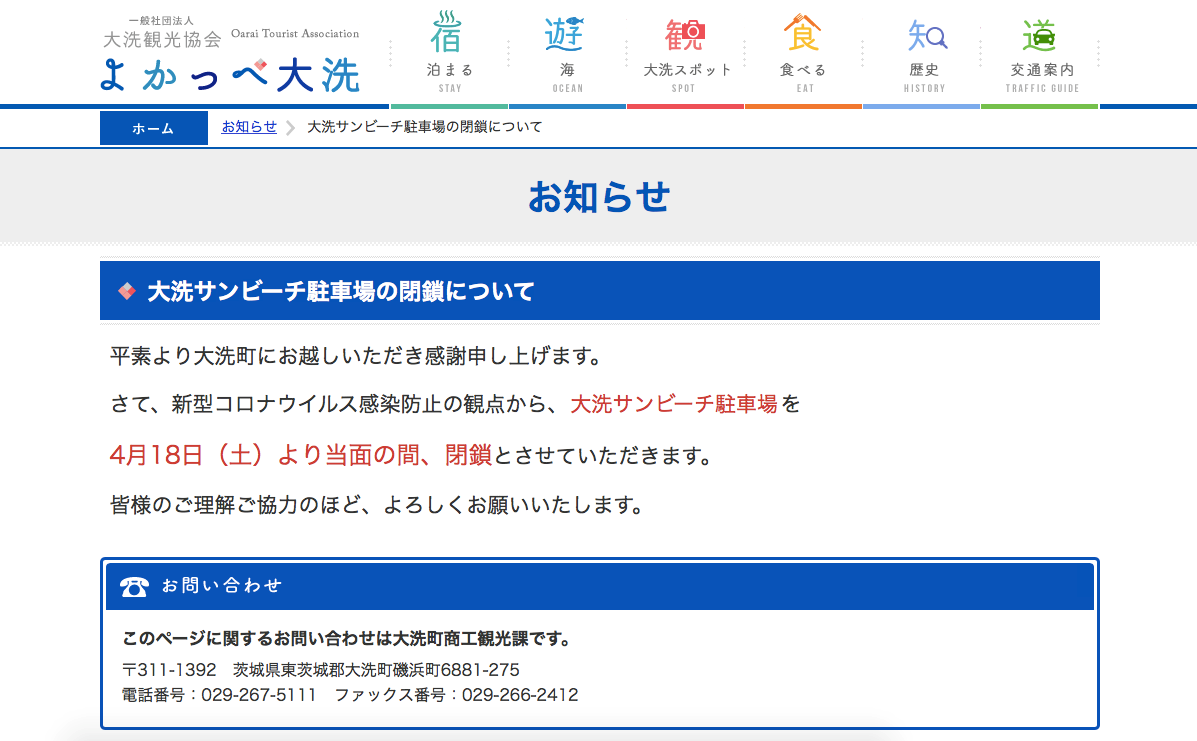
Task: Go to ホーム breadcrumb button
Action: point(153,128)
